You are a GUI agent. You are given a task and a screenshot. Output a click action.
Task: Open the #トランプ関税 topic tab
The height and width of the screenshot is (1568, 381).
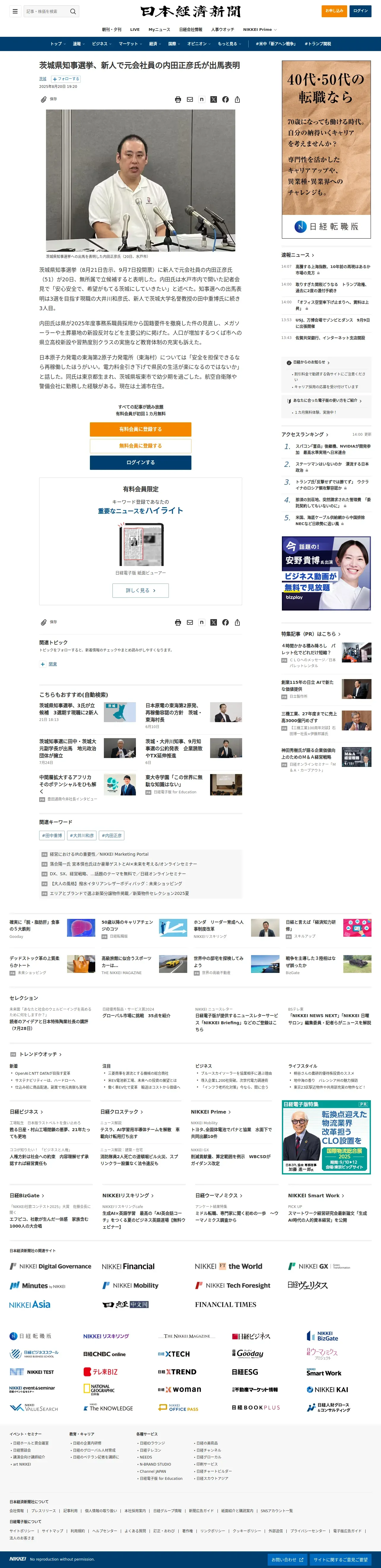[318, 44]
